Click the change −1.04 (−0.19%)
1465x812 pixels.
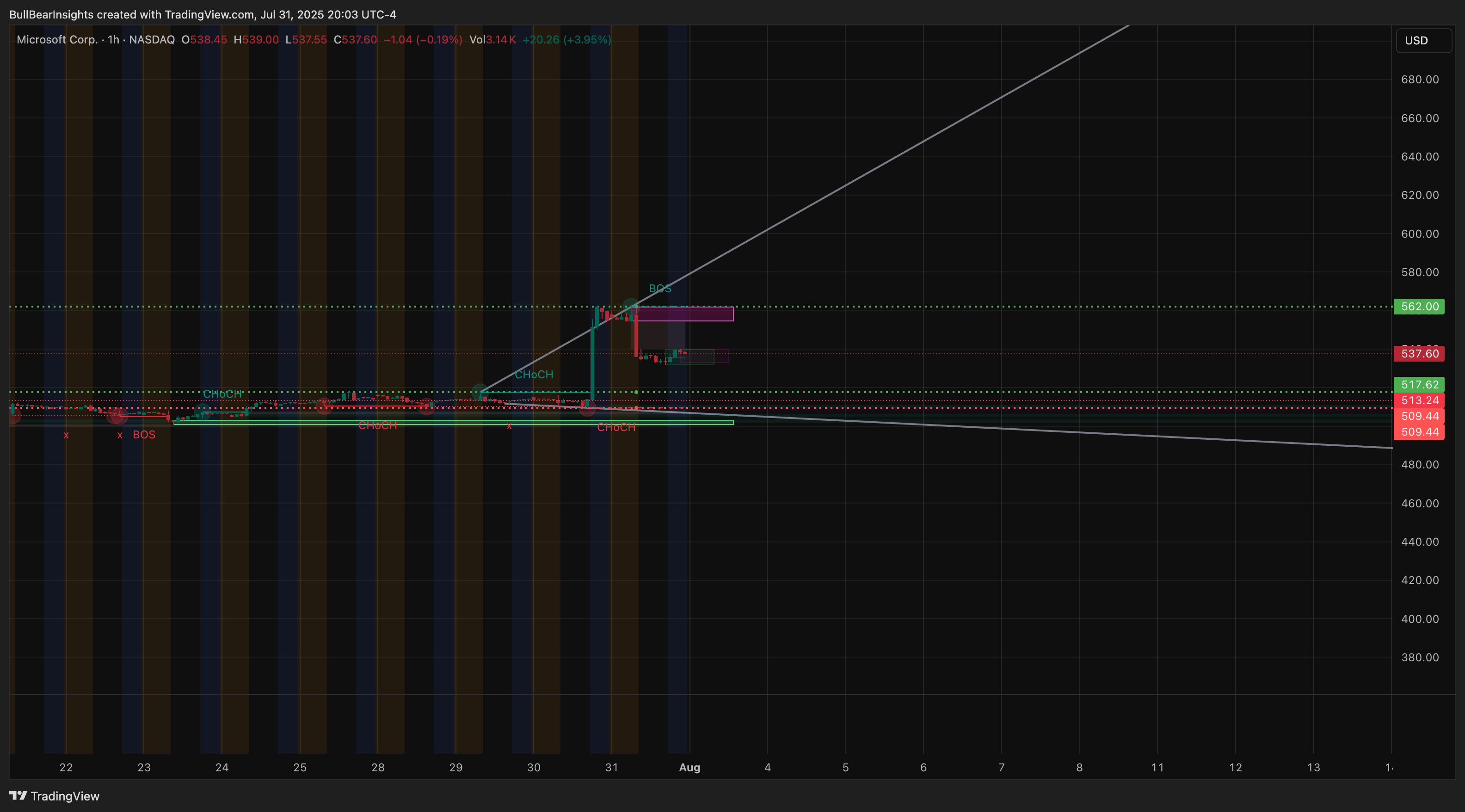point(423,39)
